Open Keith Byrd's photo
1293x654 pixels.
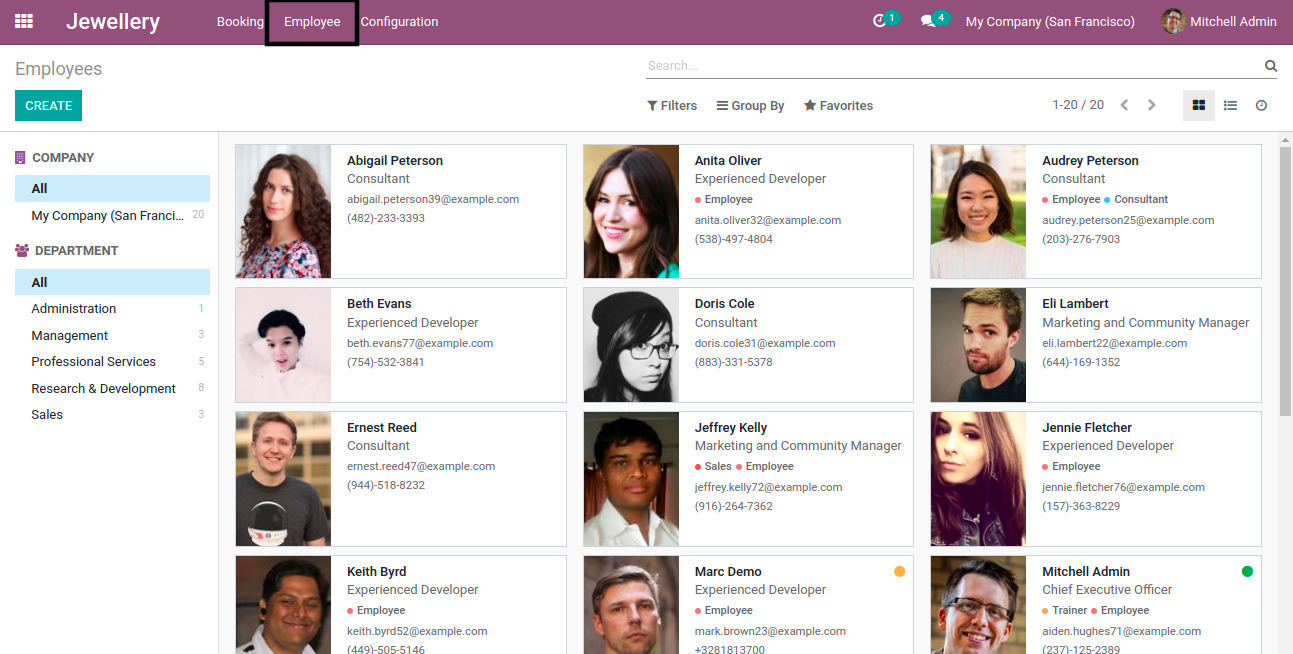[x=283, y=605]
